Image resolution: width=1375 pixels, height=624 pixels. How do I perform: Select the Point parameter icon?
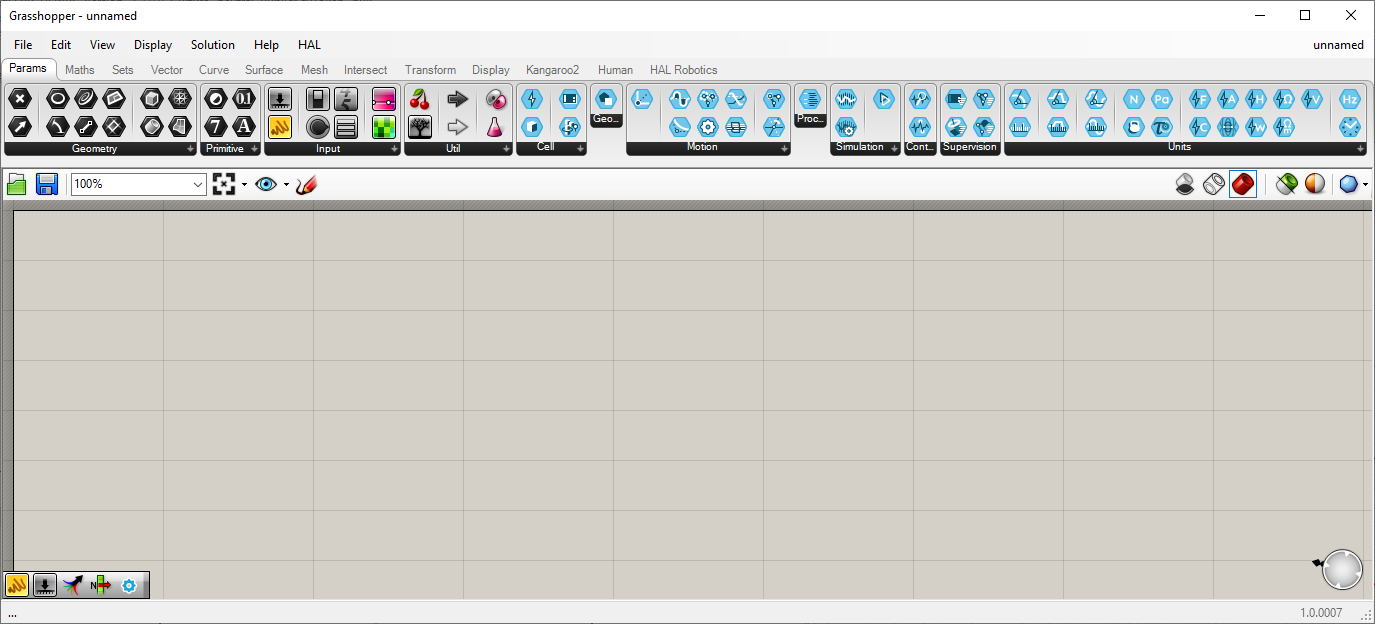[x=20, y=98]
